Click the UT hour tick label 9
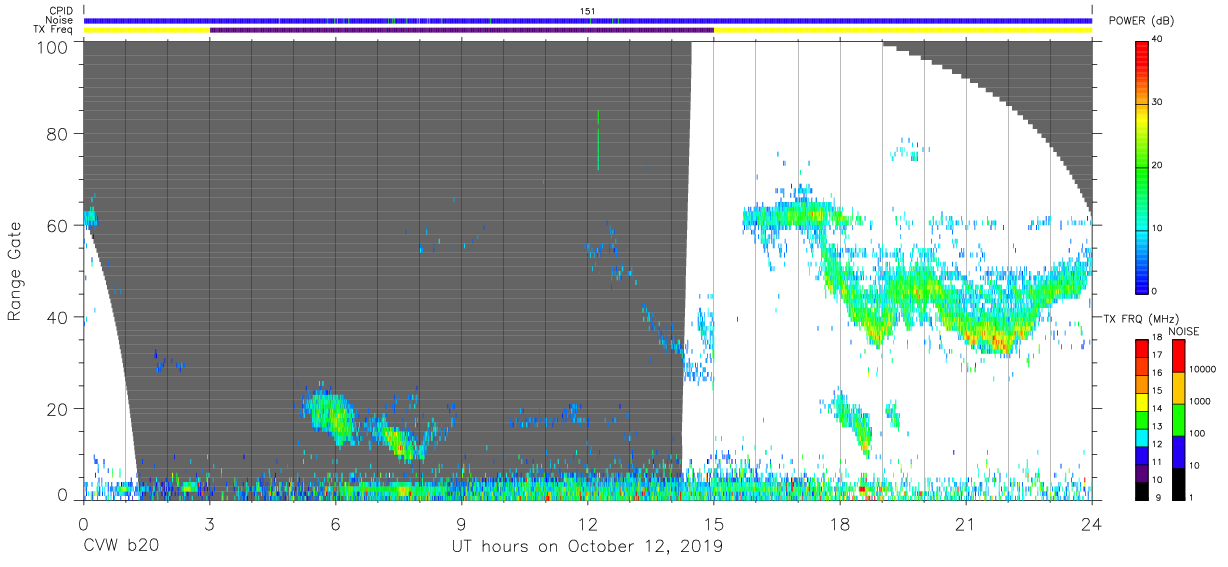 pos(461,523)
